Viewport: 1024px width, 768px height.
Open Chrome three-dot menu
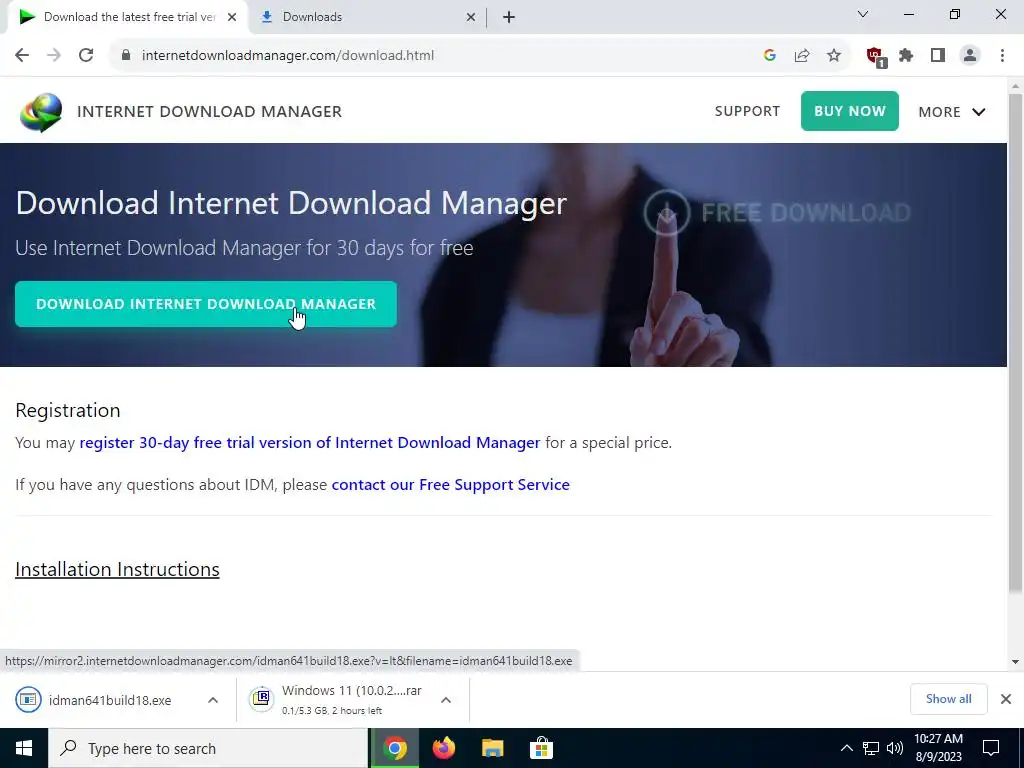[x=1002, y=56]
